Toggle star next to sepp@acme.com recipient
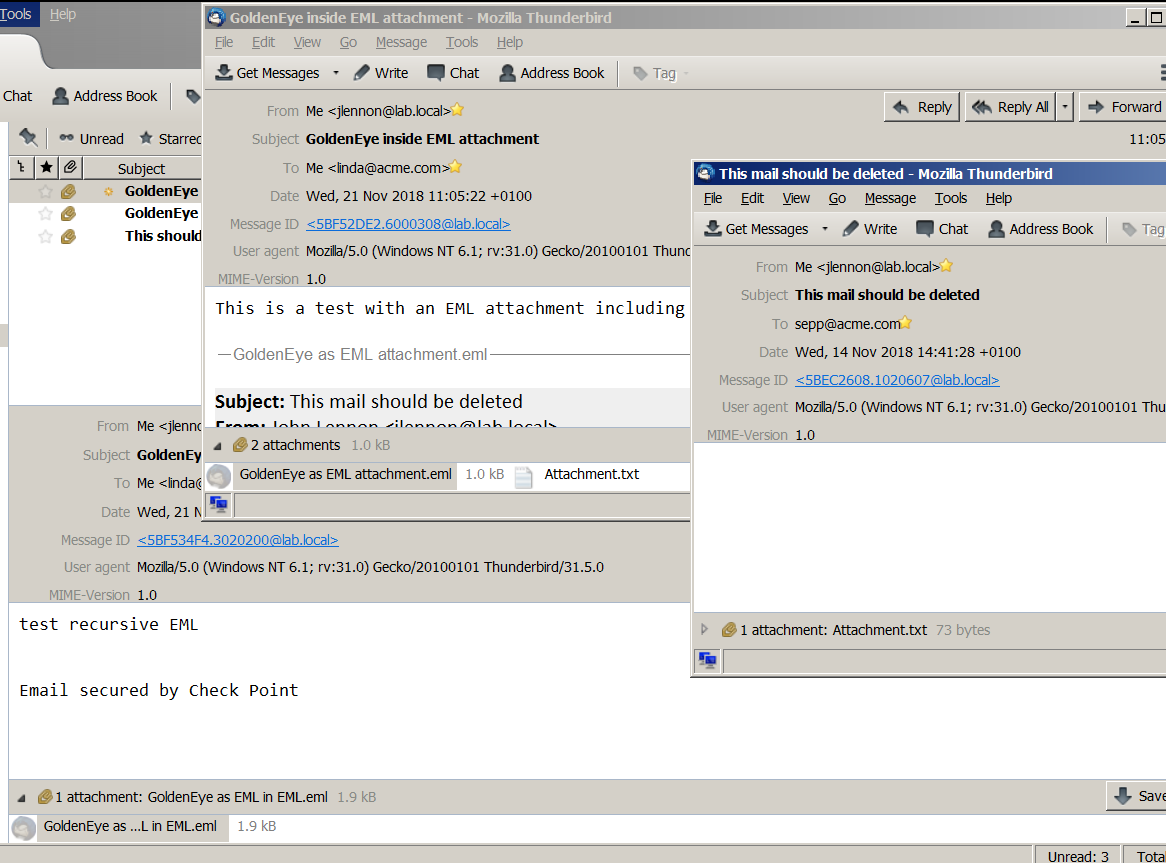The width and height of the screenshot is (1166, 863). [x=905, y=323]
